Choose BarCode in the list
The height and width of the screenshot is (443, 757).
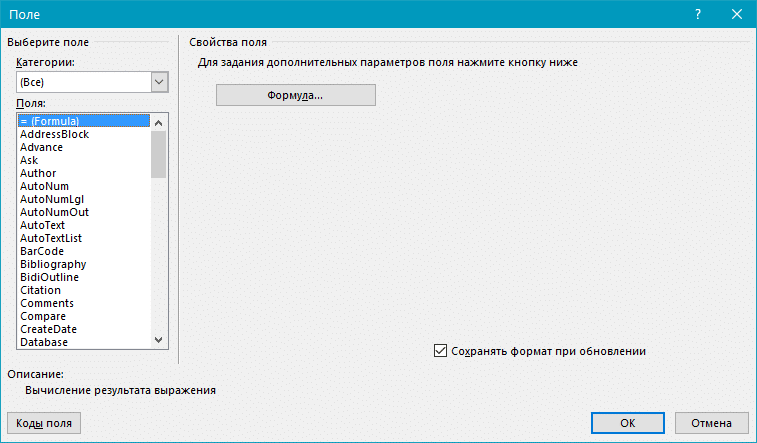pos(42,251)
